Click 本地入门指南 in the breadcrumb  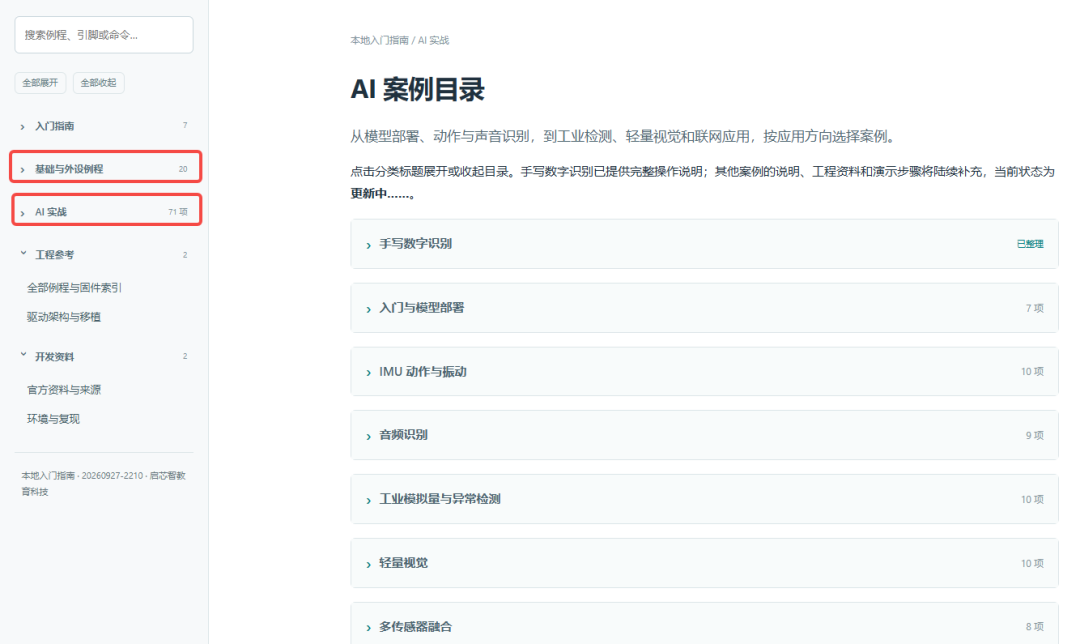click(x=380, y=41)
